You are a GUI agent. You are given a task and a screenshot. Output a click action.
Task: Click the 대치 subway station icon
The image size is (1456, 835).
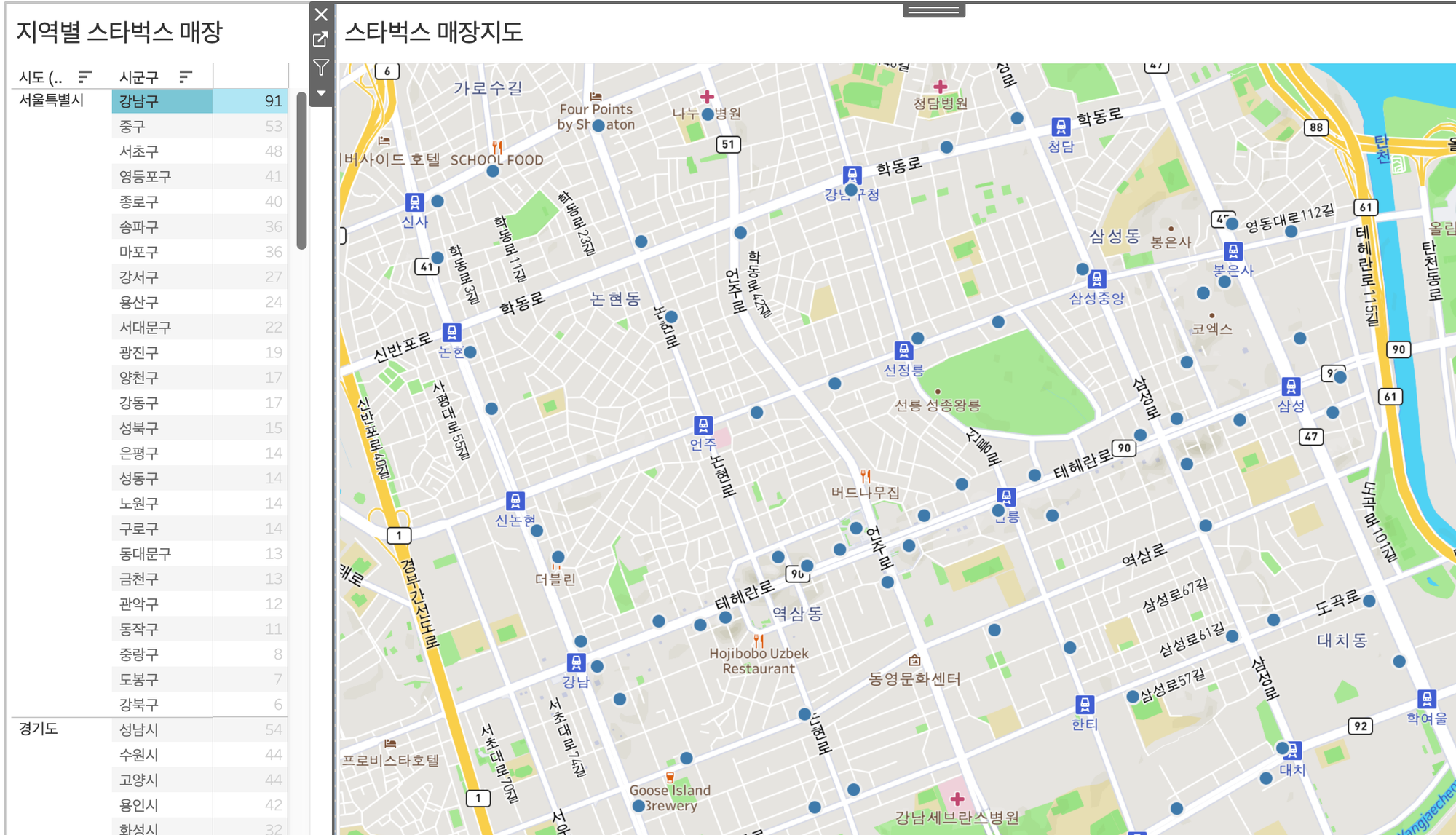click(1292, 751)
